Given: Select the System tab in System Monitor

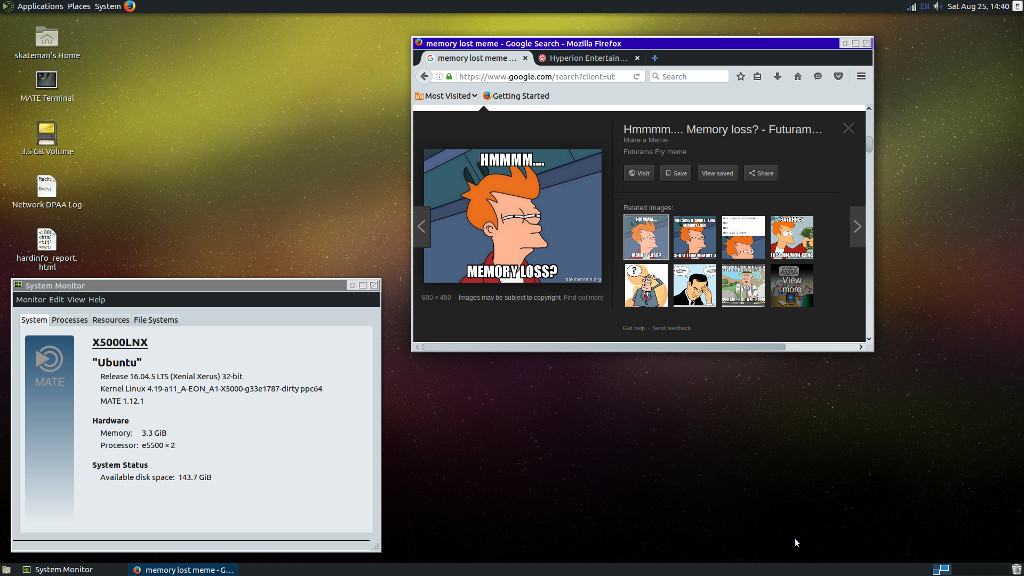Looking at the screenshot, I should 34,320.
